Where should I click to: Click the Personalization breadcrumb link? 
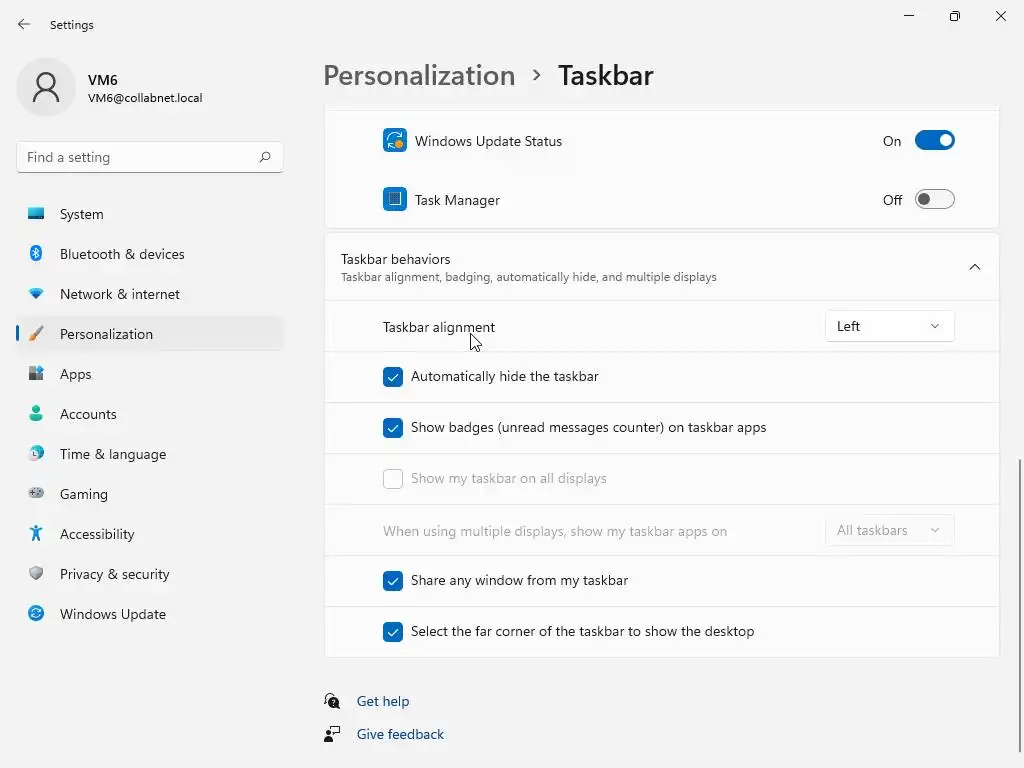pyautogui.click(x=419, y=76)
